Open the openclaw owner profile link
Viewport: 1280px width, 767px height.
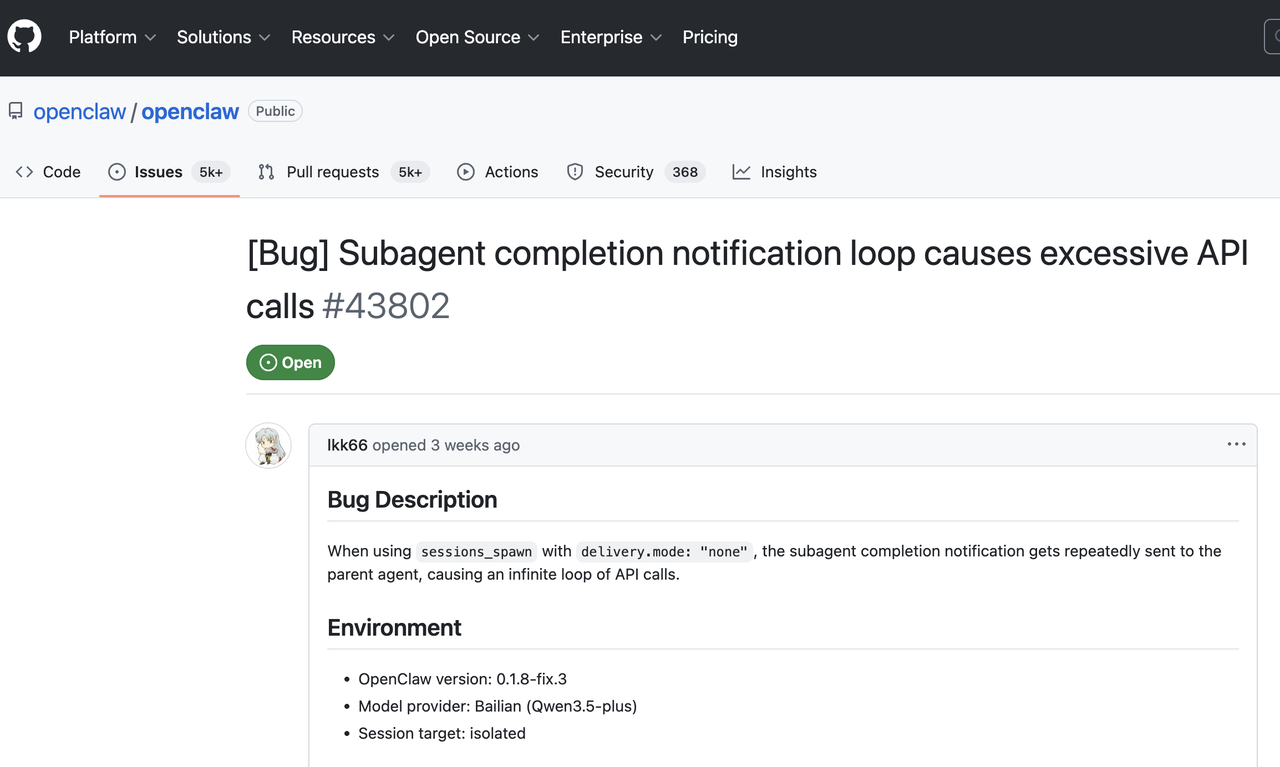click(80, 111)
